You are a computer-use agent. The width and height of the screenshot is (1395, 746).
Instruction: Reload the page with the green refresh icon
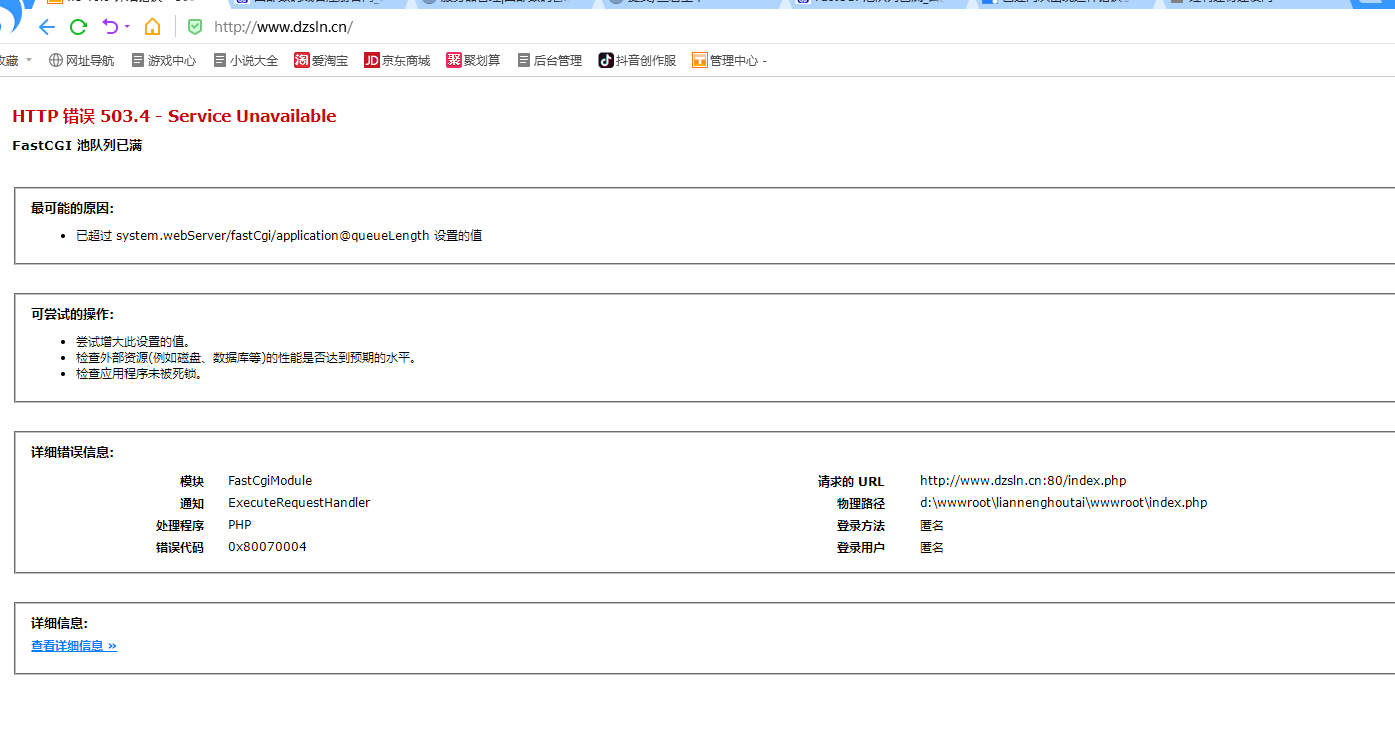pyautogui.click(x=78, y=27)
